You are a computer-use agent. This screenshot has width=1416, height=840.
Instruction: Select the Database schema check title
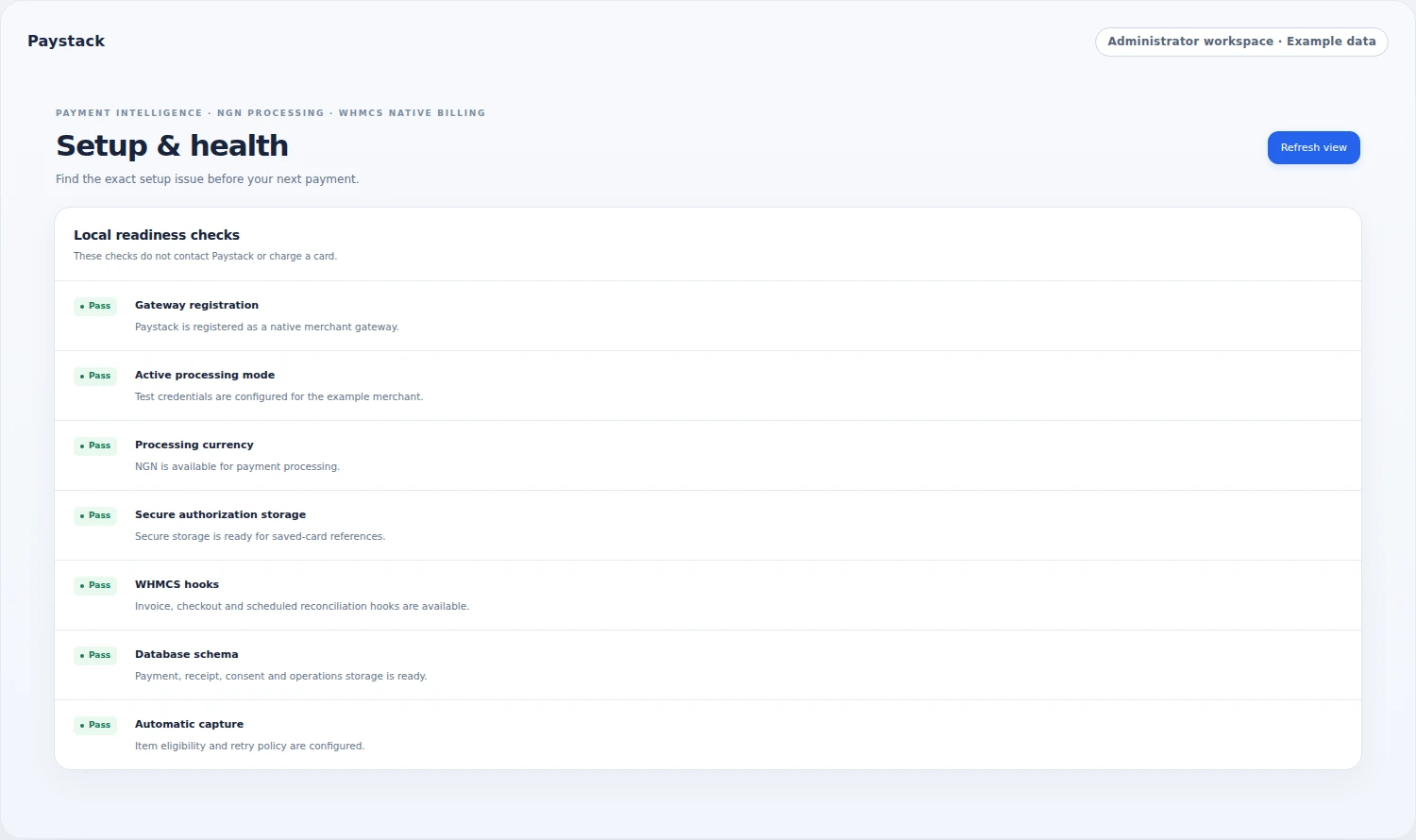(x=186, y=654)
